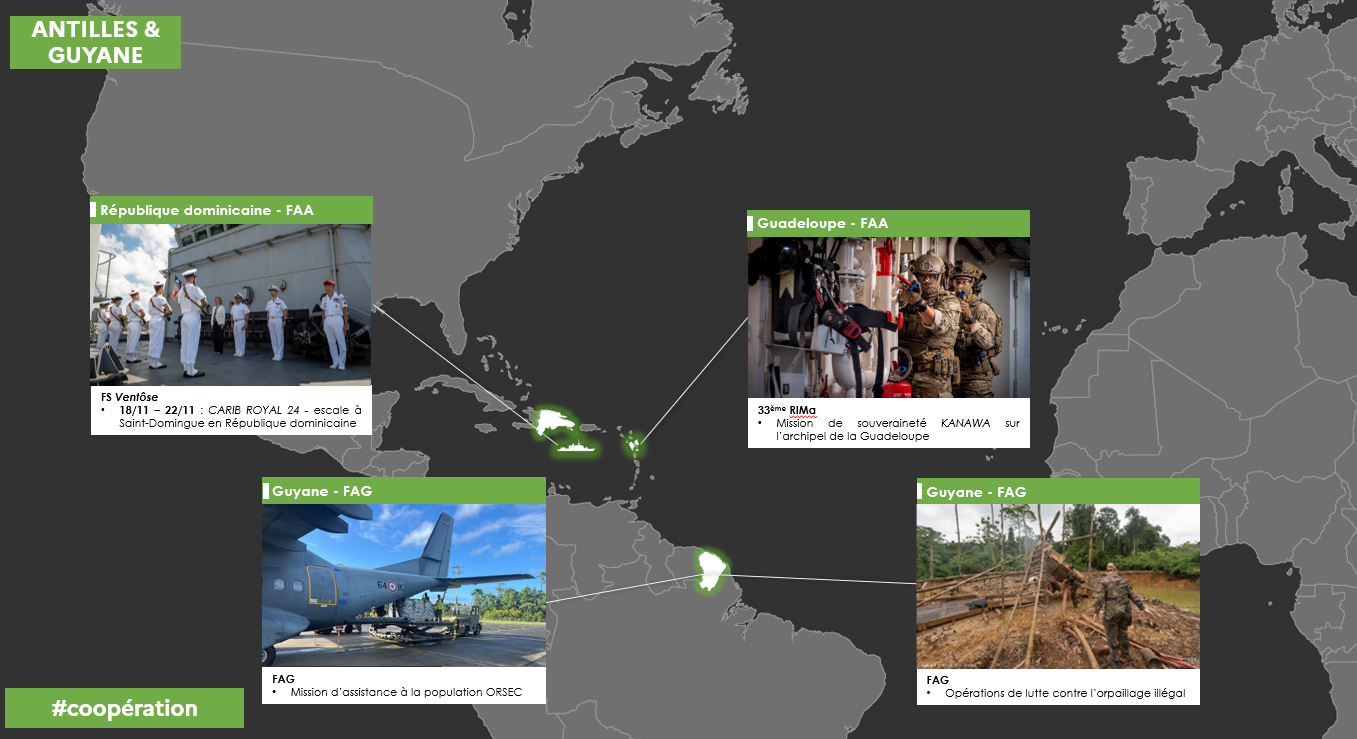This screenshot has height=739, width=1357.
Task: Select Guyane - FAG header above gold-mining site photo
Action: (x=1058, y=491)
